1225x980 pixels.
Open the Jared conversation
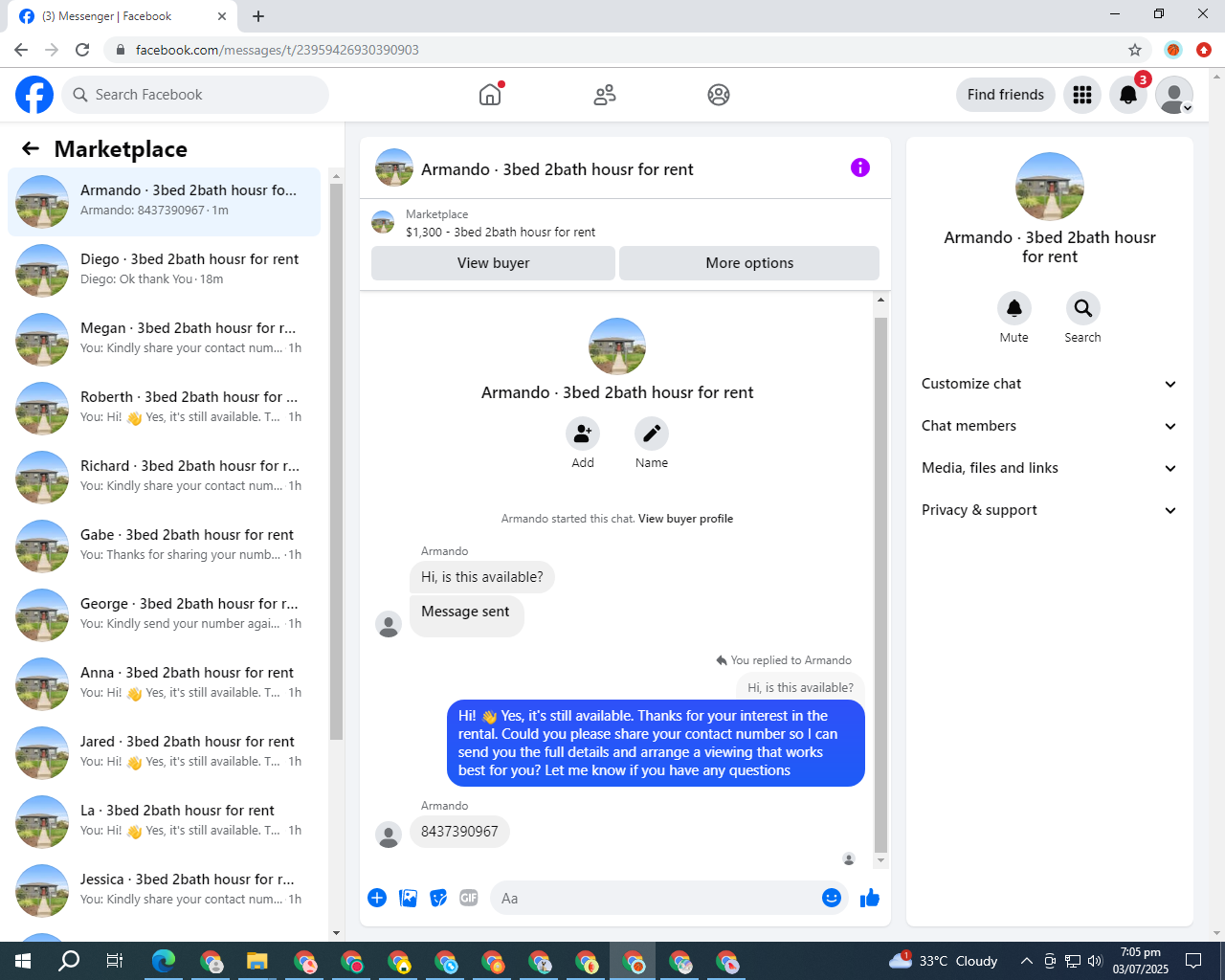pos(165,752)
